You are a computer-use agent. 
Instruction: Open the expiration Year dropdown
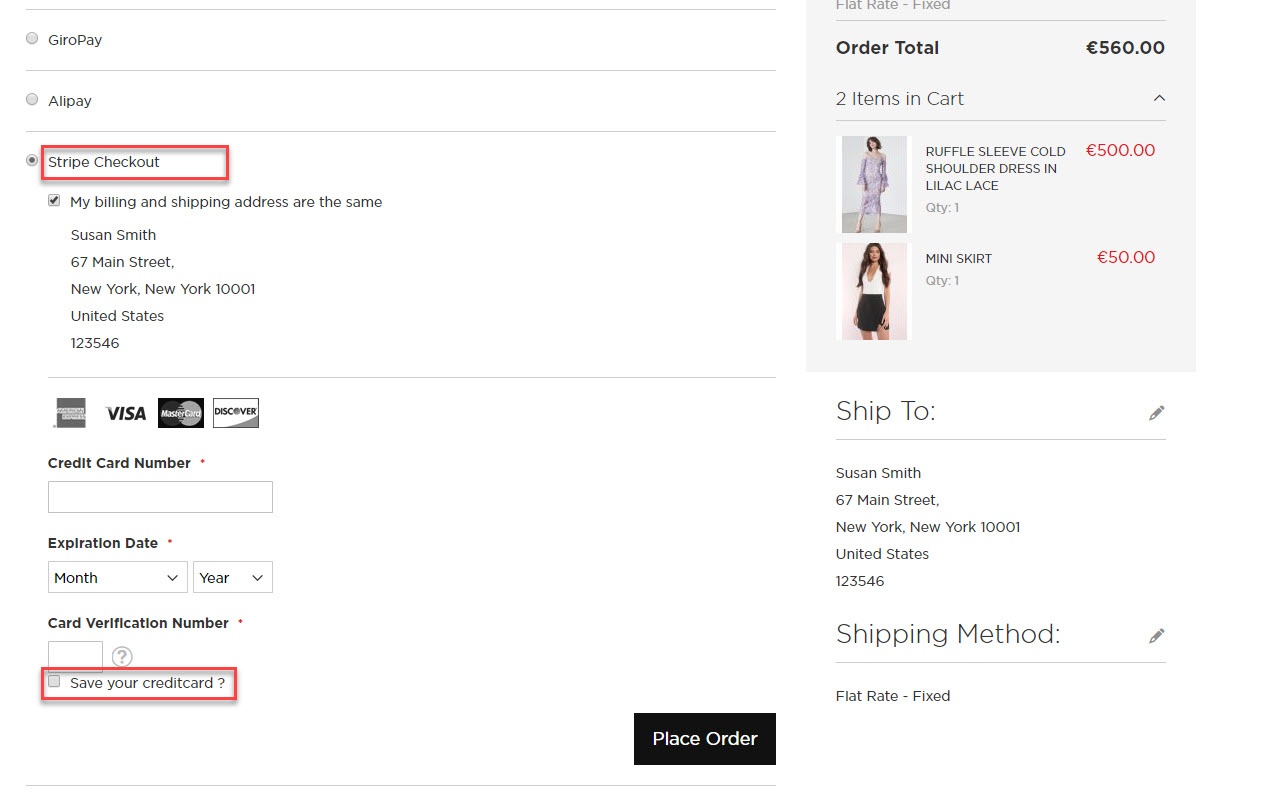[232, 577]
